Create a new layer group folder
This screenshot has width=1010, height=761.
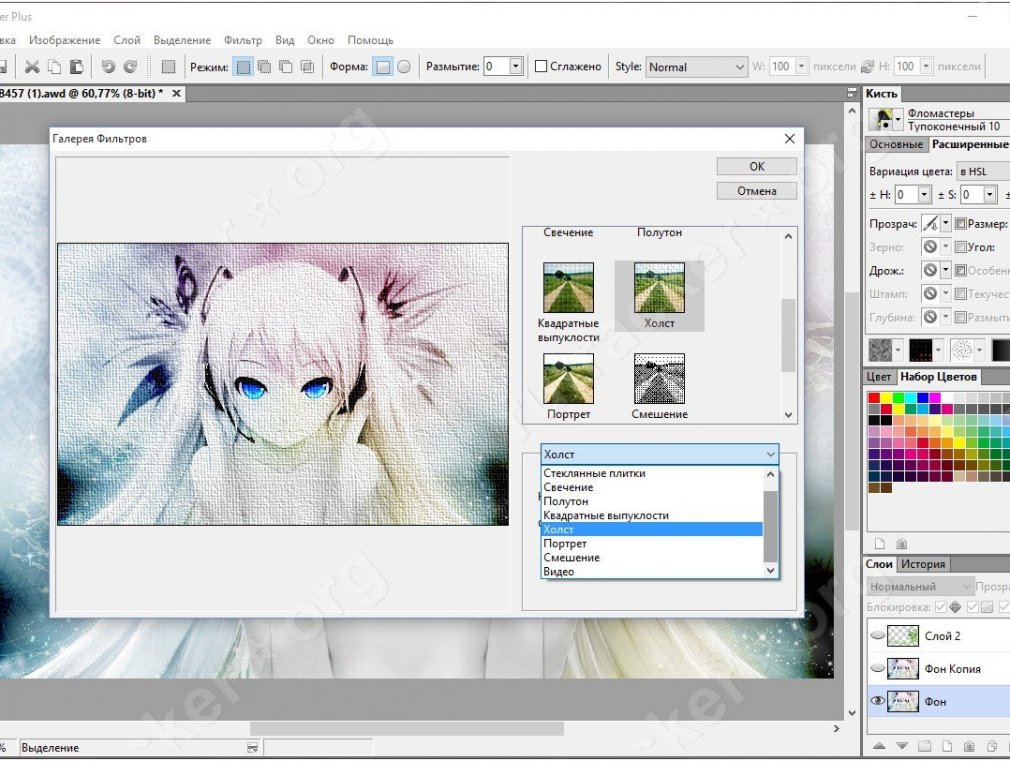coord(924,746)
